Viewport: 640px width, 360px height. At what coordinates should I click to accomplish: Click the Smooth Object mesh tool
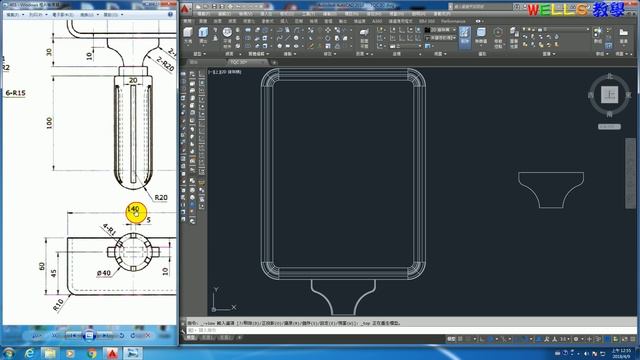(x=227, y=36)
